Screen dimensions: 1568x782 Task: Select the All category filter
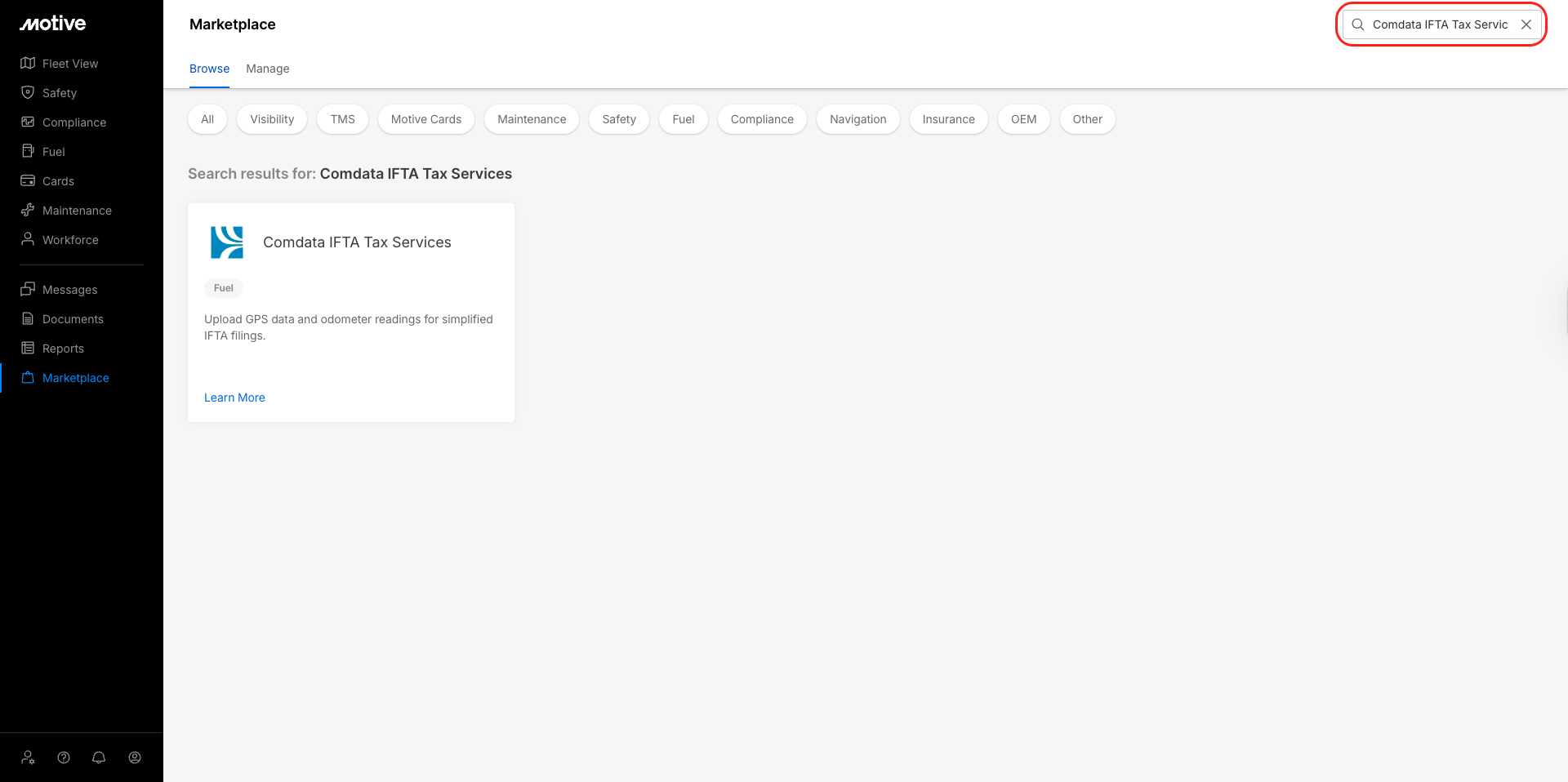pyautogui.click(x=207, y=119)
